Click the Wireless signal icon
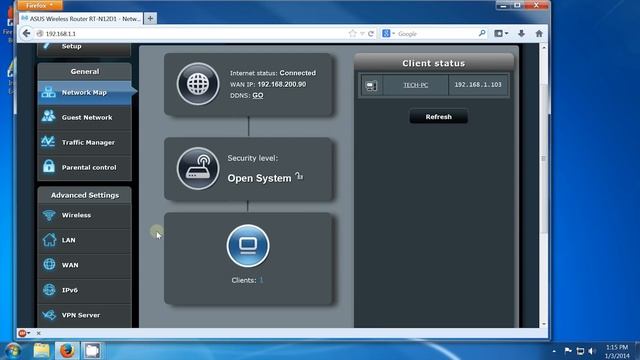 click(49, 215)
